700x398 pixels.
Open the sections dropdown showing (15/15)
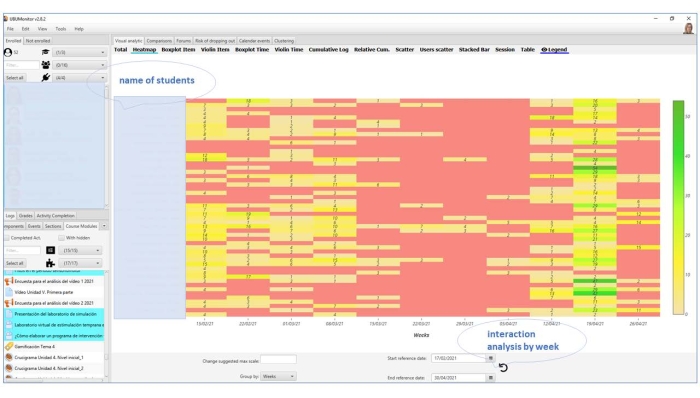pyautogui.click(x=80, y=250)
